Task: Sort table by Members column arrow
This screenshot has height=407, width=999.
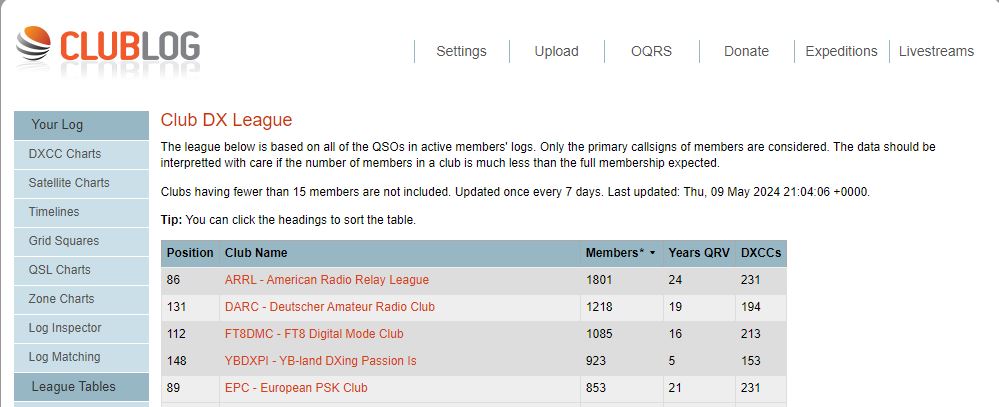Action: pos(653,253)
